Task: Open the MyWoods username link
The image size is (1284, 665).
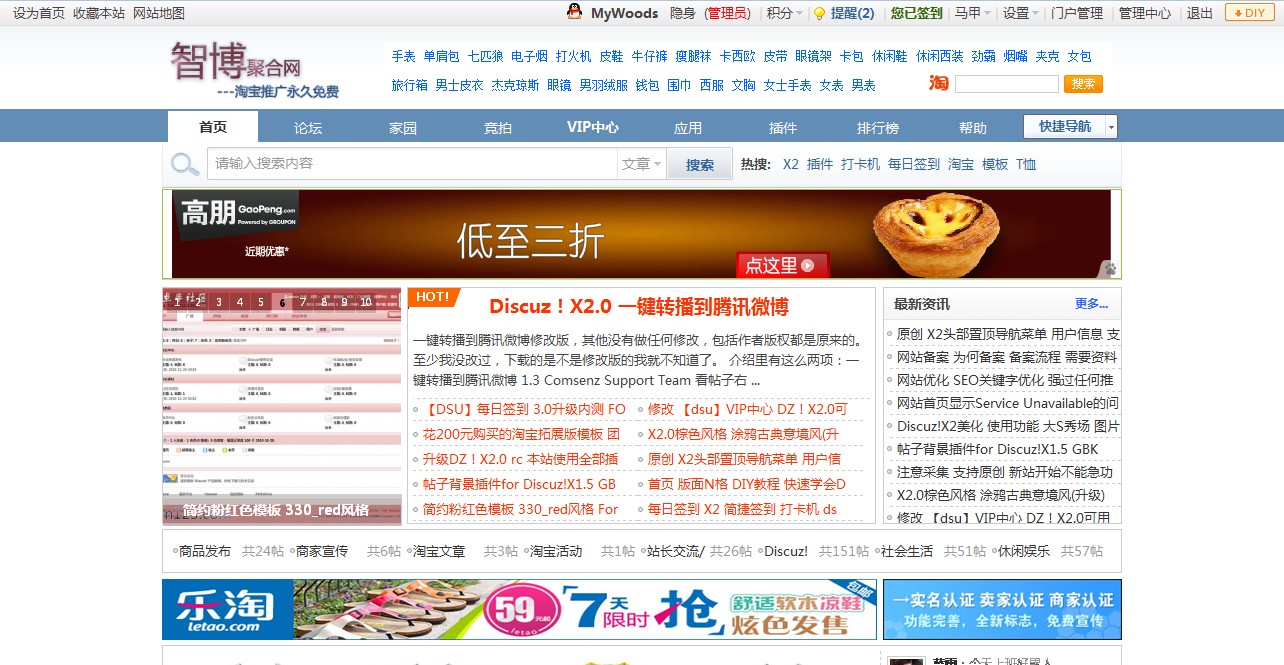Action: pos(625,13)
